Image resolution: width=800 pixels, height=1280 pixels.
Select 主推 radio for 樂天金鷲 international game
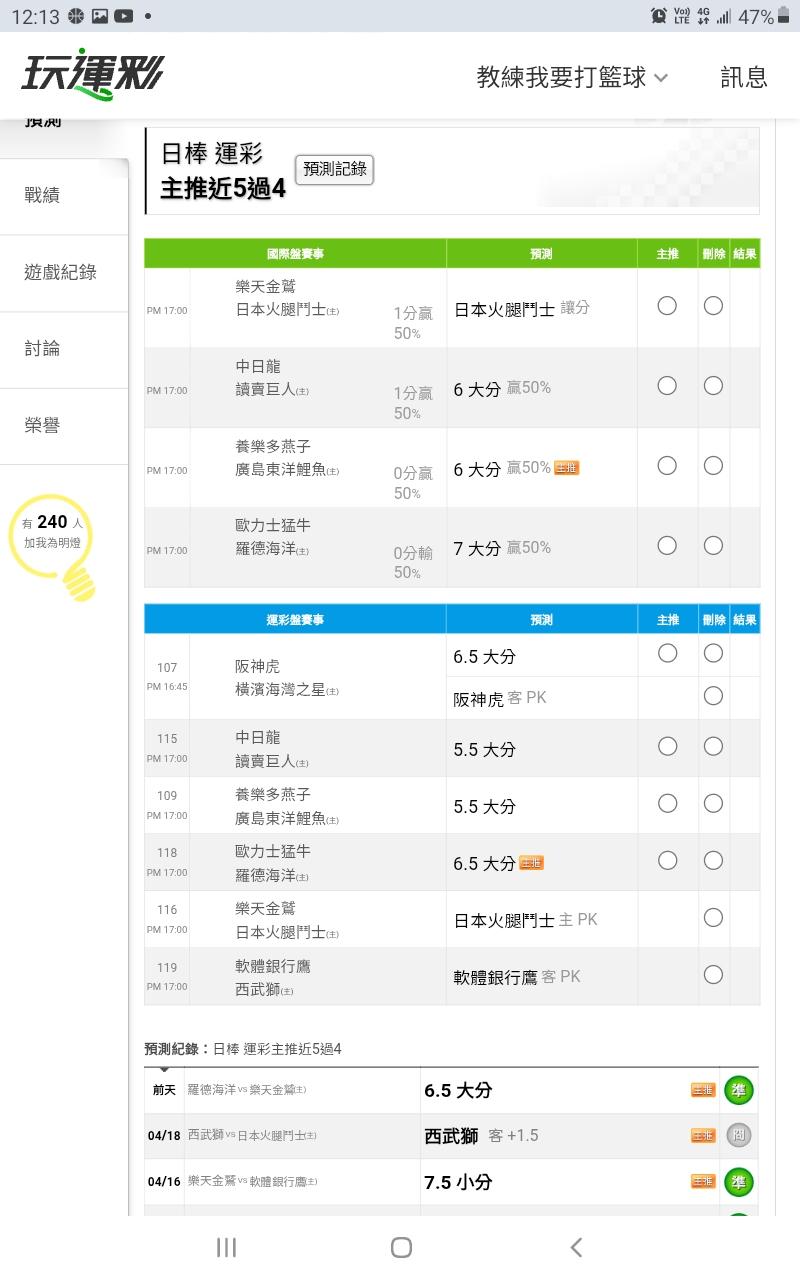point(667,306)
